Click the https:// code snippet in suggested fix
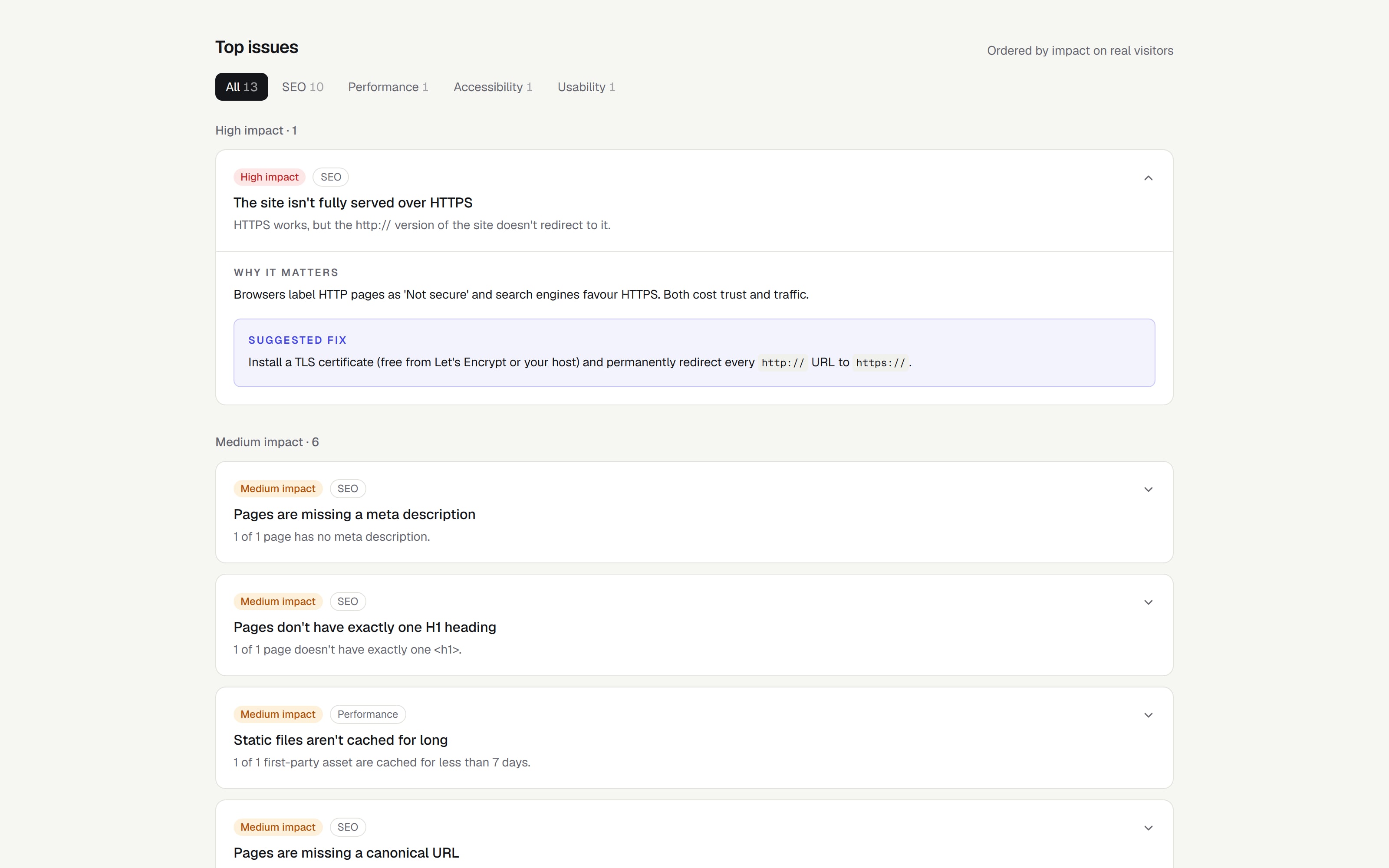The height and width of the screenshot is (868, 1389). click(880, 363)
